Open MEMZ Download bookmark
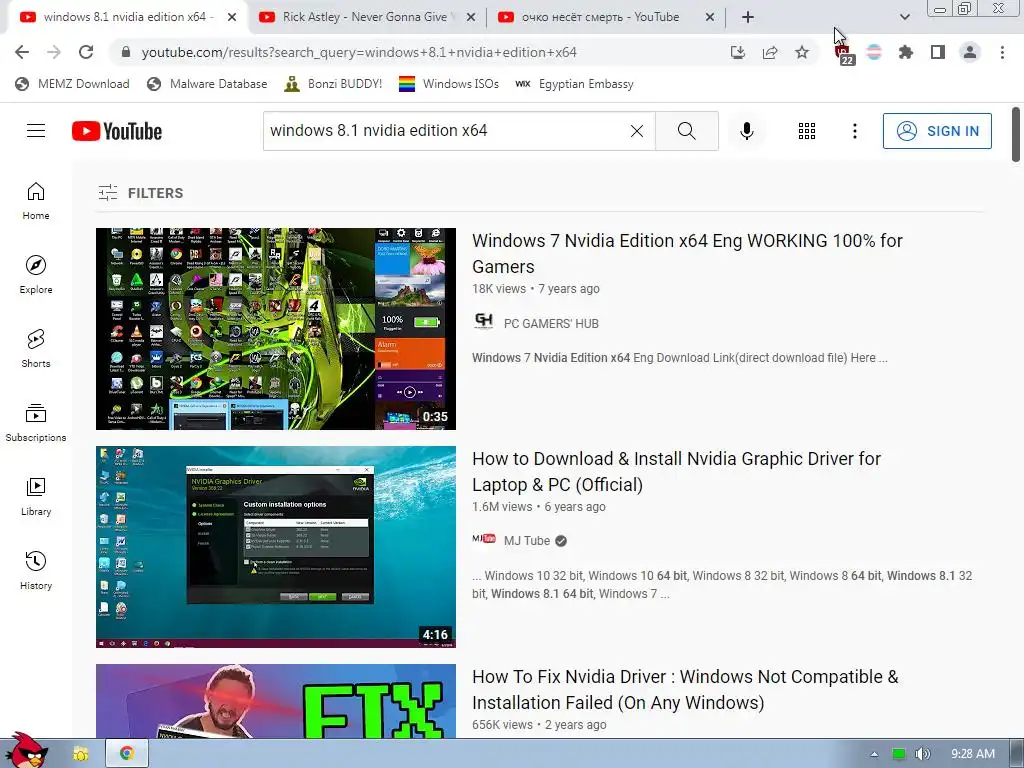This screenshot has width=1024, height=768. tap(72, 84)
